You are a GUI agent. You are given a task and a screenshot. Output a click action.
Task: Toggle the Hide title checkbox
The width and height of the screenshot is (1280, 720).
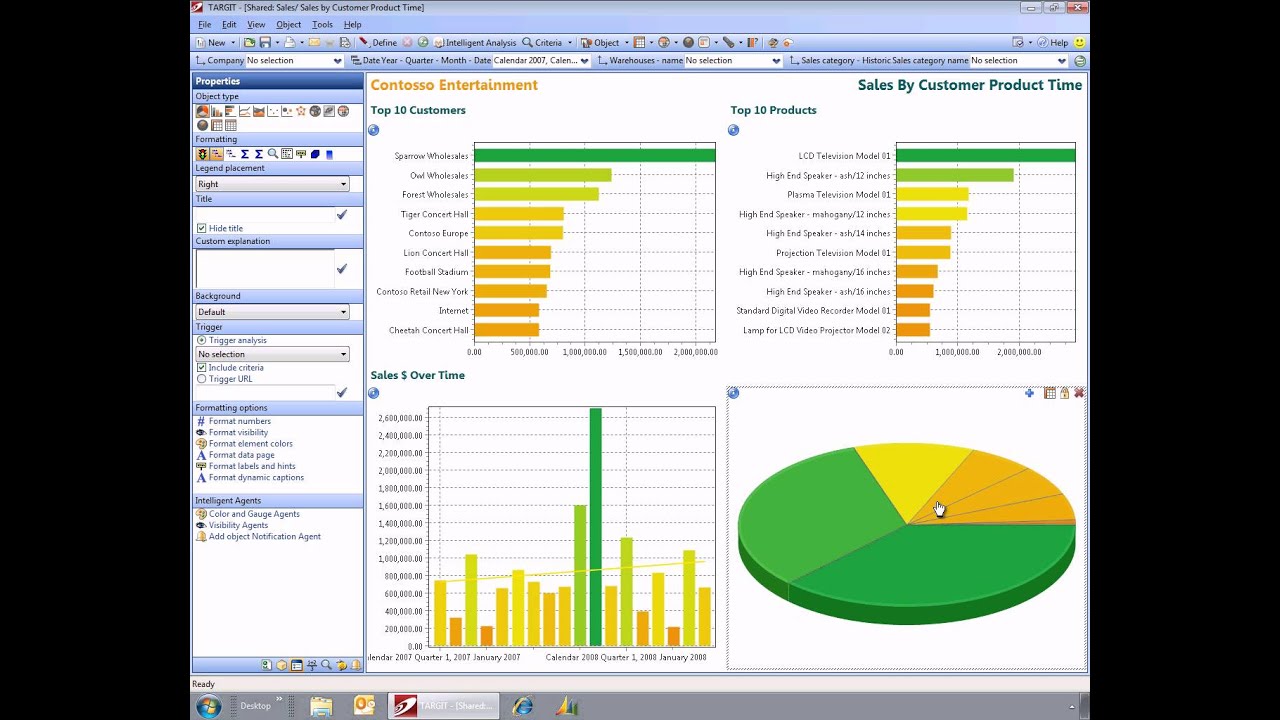click(202, 228)
